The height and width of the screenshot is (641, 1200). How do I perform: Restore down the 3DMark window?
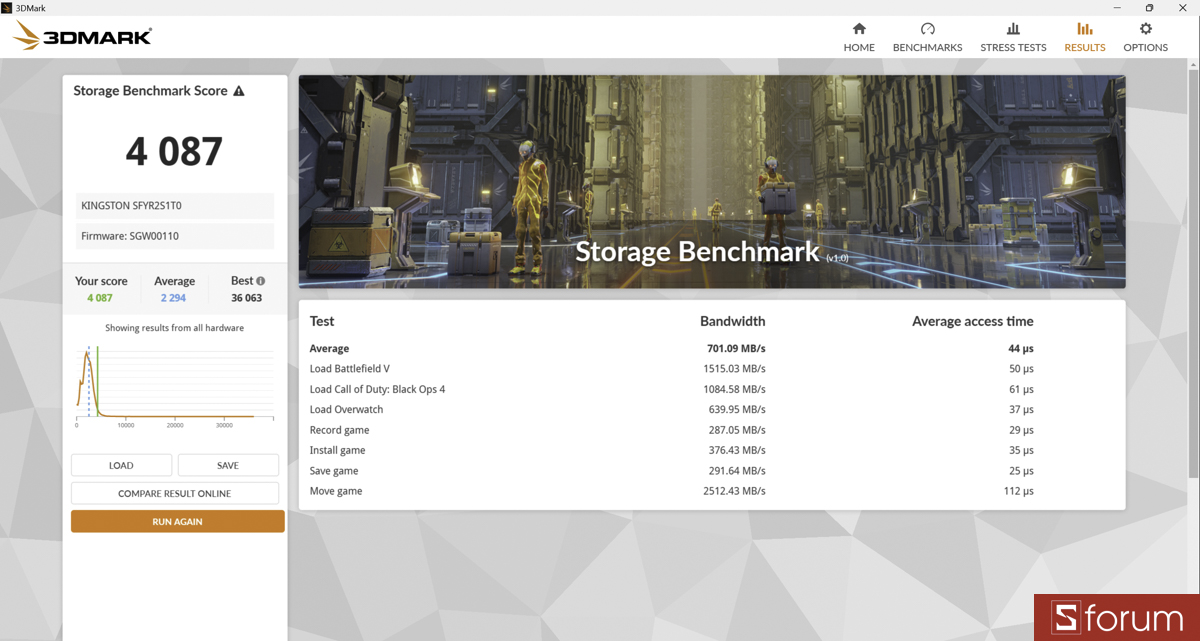tap(1149, 7)
